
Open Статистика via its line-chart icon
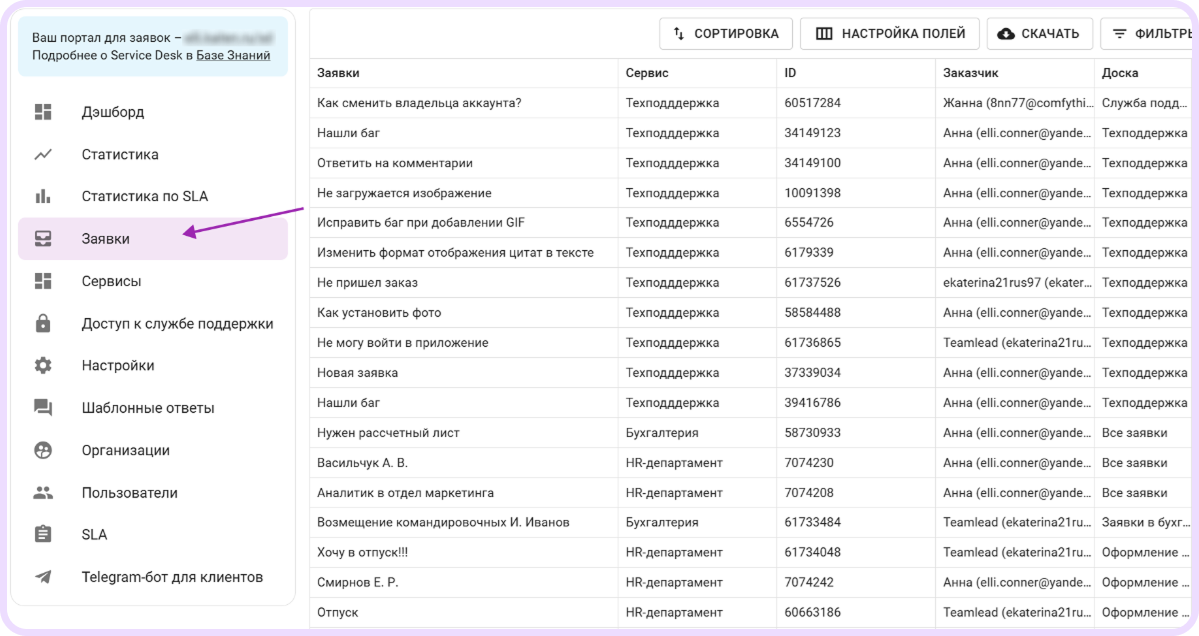[x=42, y=154]
